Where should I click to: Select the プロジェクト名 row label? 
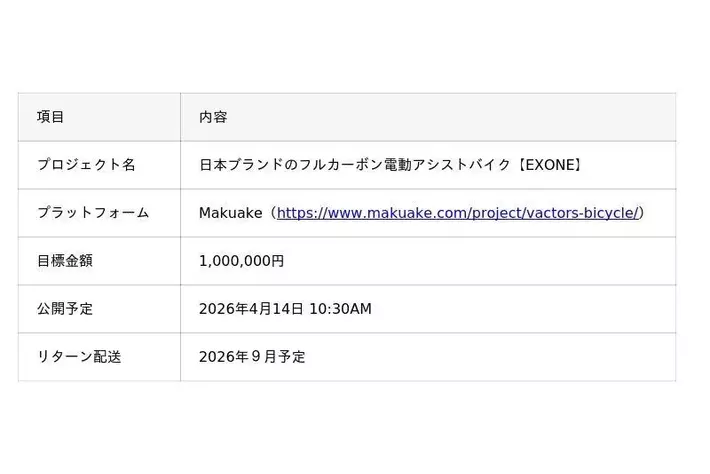pyautogui.click(x=86, y=165)
